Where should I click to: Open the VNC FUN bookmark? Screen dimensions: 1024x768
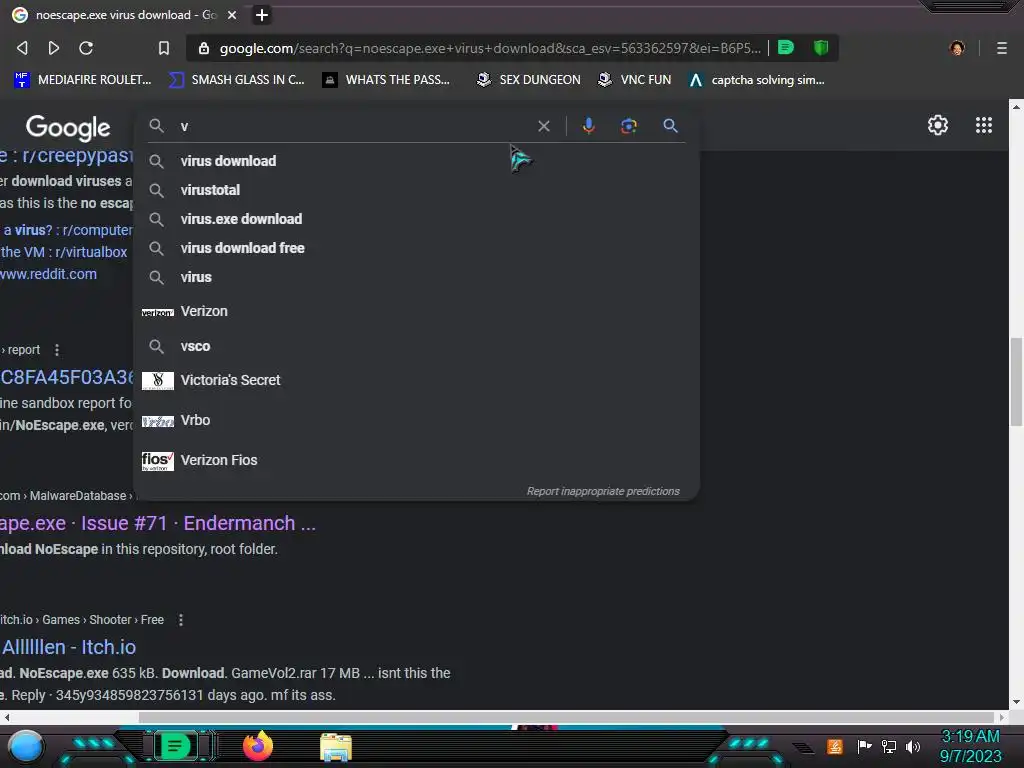634,80
